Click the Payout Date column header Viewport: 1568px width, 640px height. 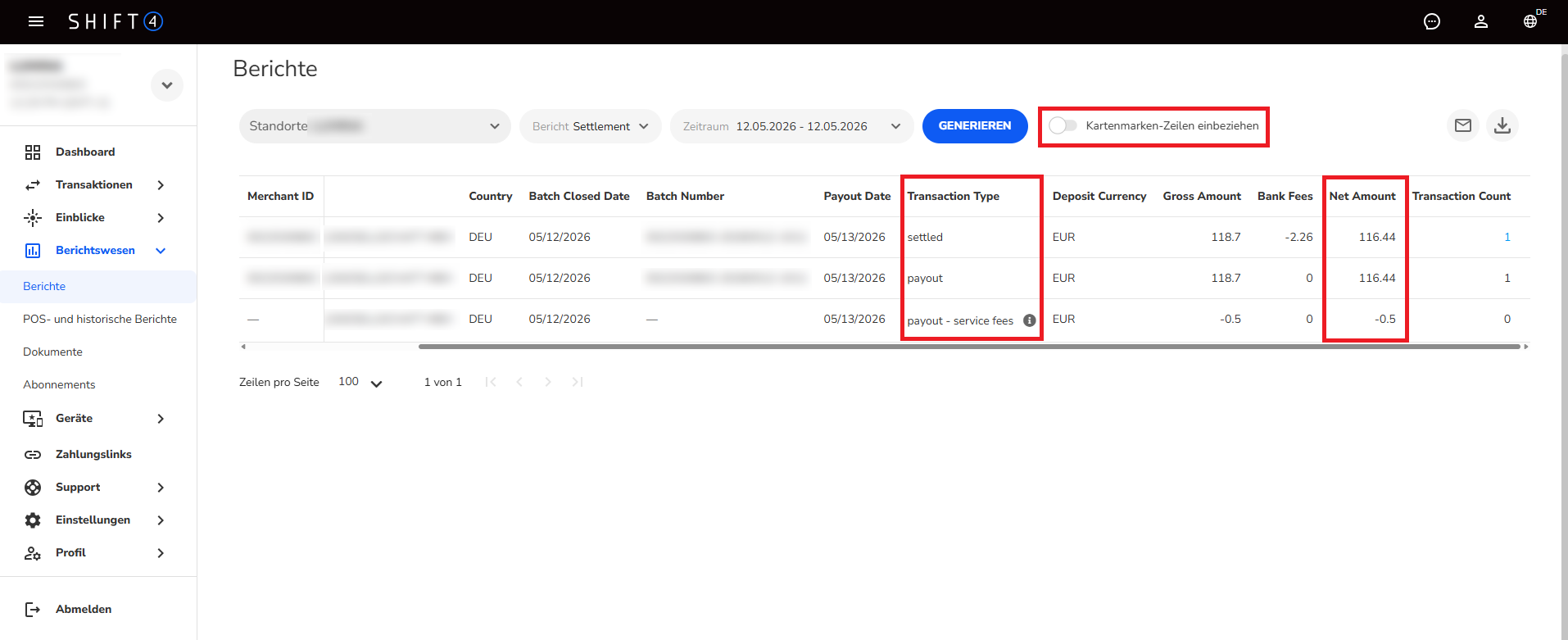point(857,197)
